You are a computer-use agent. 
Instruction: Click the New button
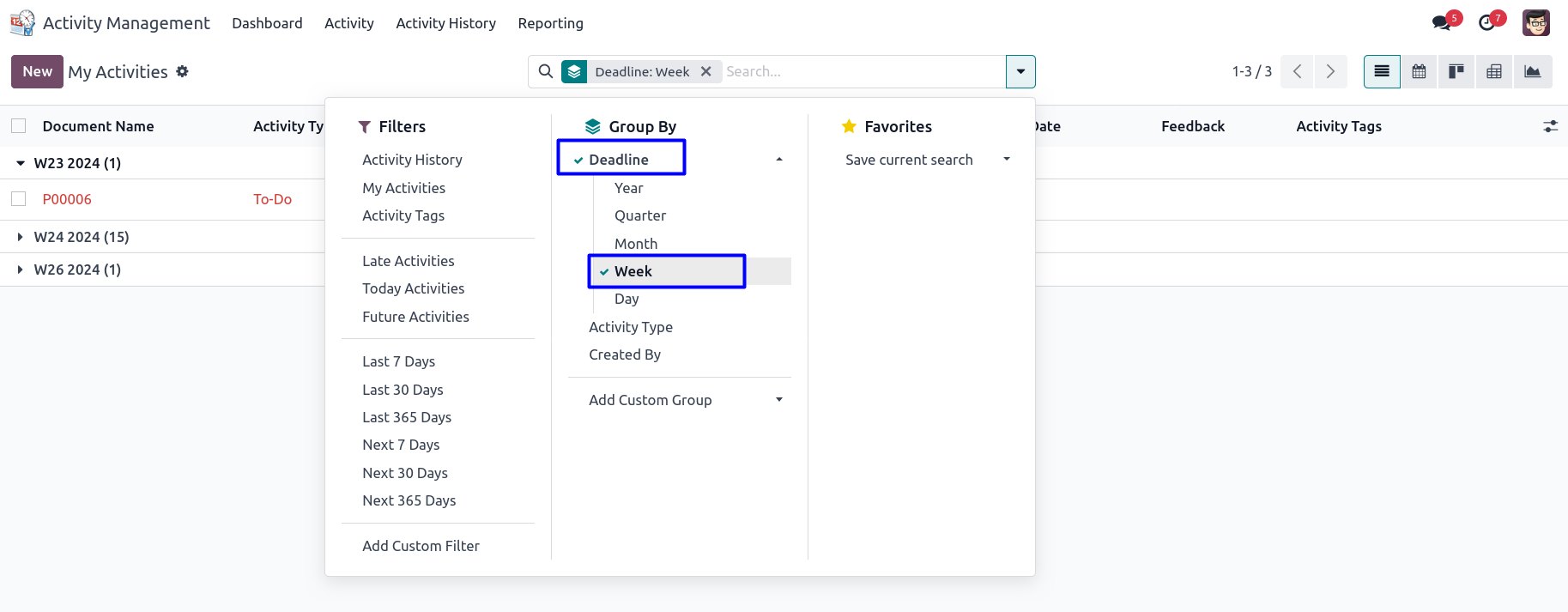point(37,71)
